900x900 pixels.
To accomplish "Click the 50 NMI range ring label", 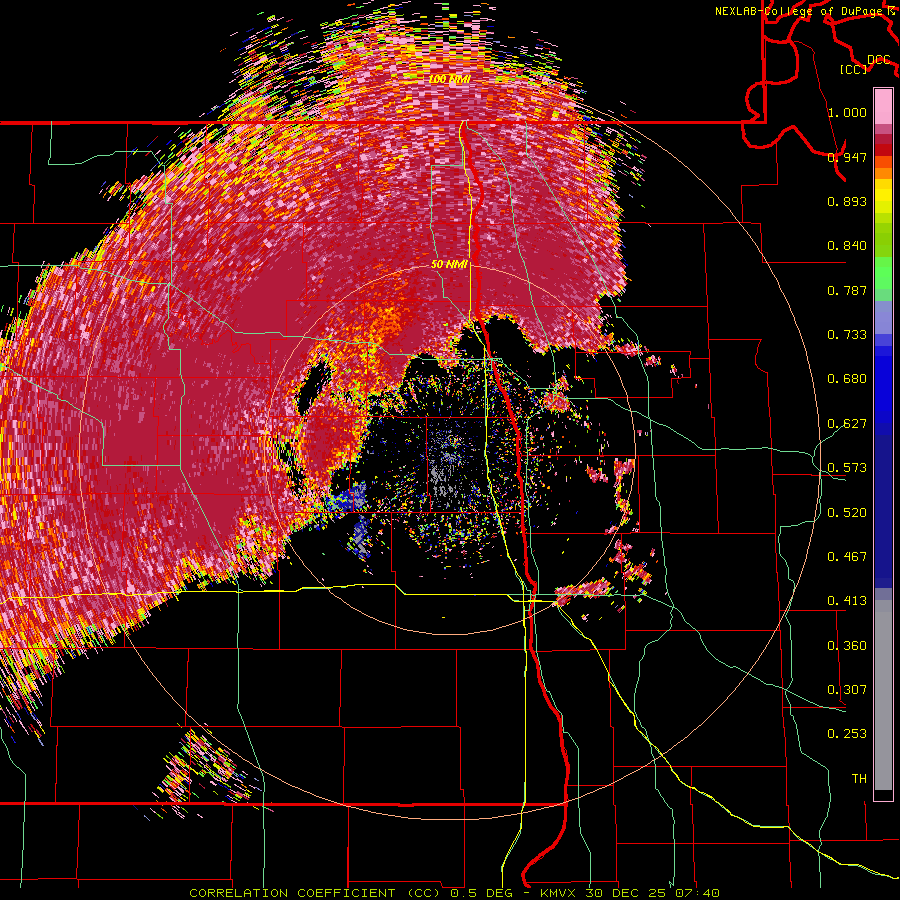I will click(x=449, y=264).
